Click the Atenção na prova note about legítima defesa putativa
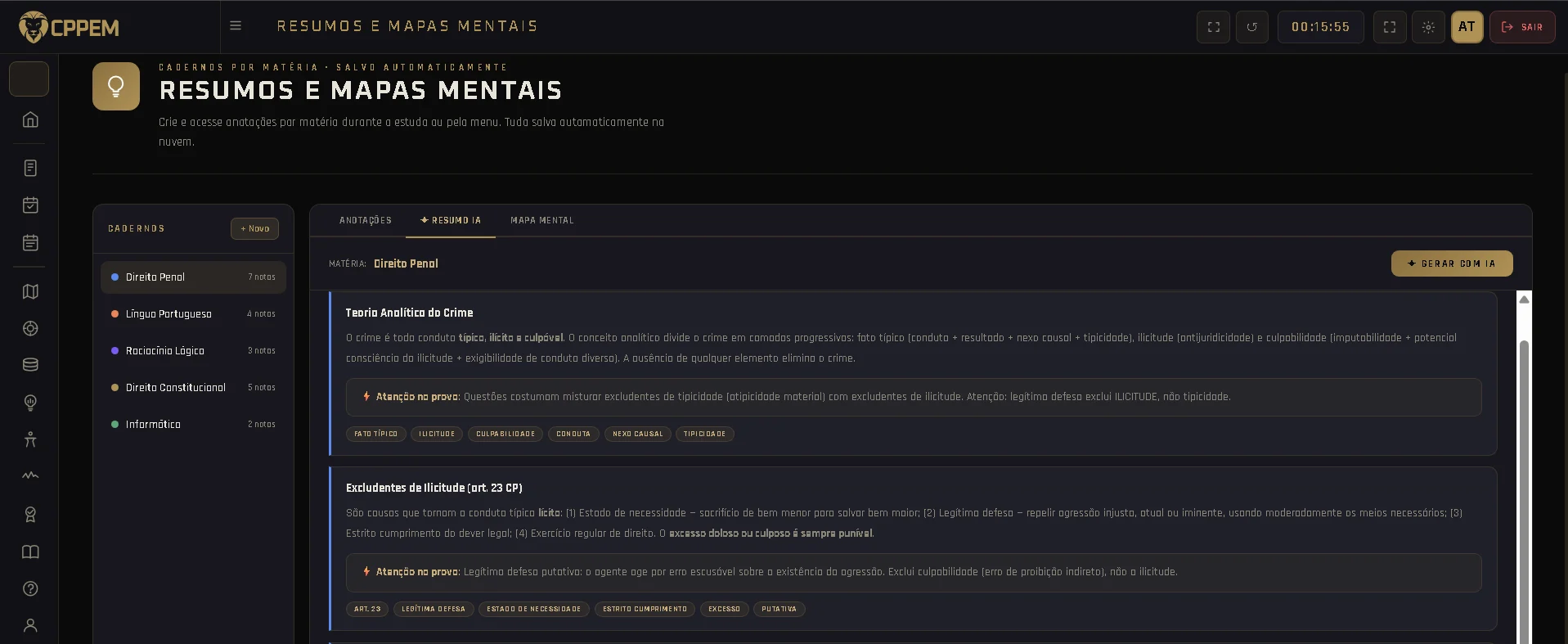The image size is (1568, 644). click(914, 572)
